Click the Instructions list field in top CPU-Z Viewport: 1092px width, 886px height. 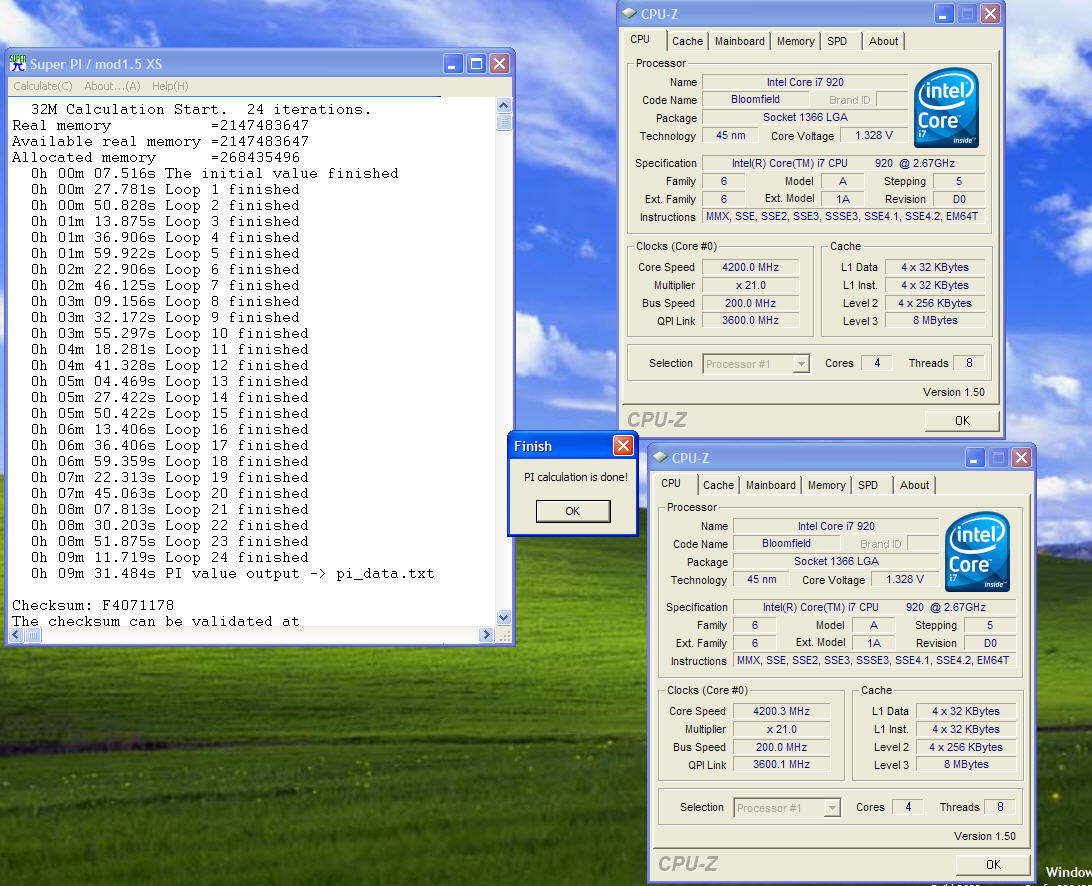tap(843, 217)
